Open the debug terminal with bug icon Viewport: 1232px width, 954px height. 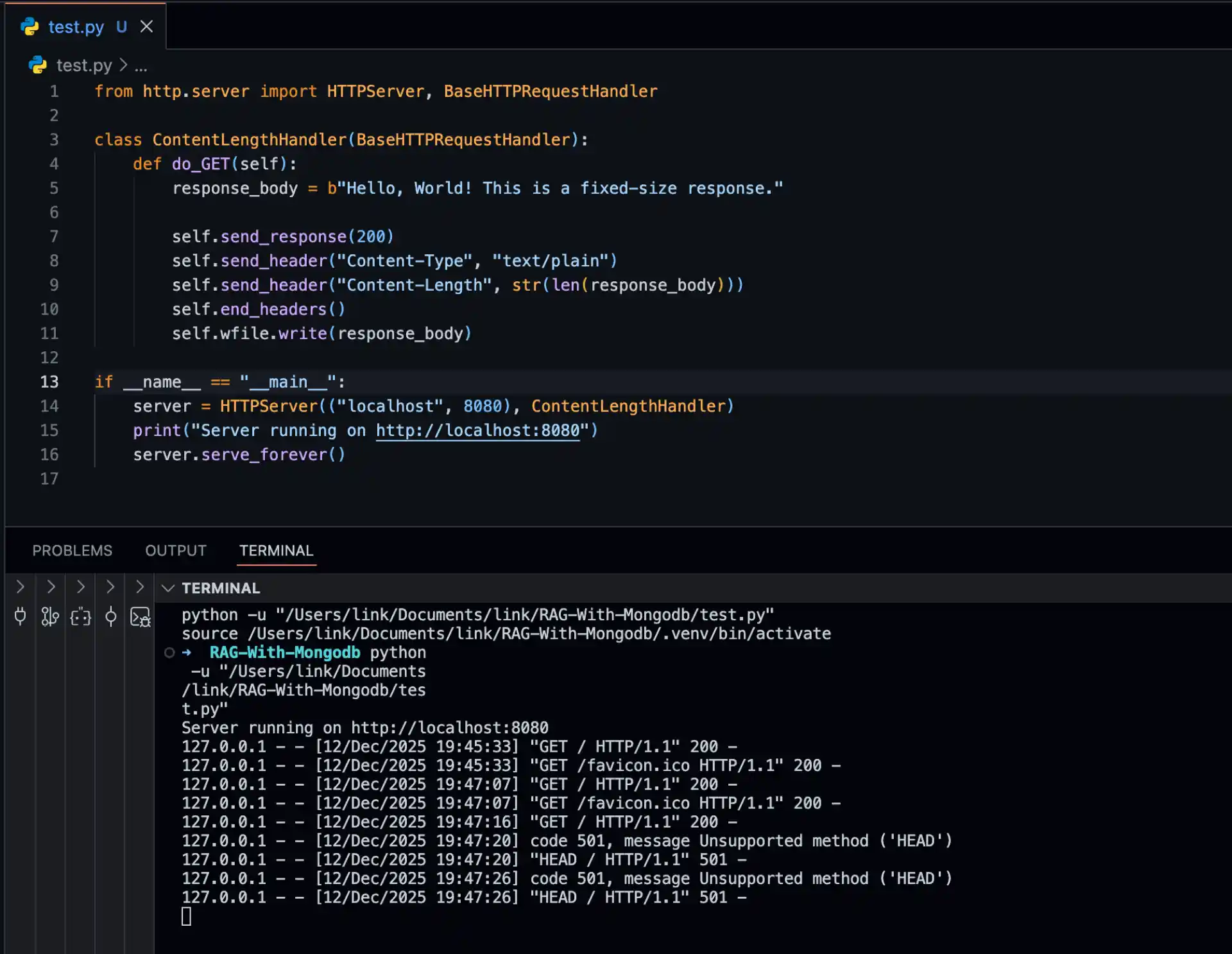[x=140, y=617]
